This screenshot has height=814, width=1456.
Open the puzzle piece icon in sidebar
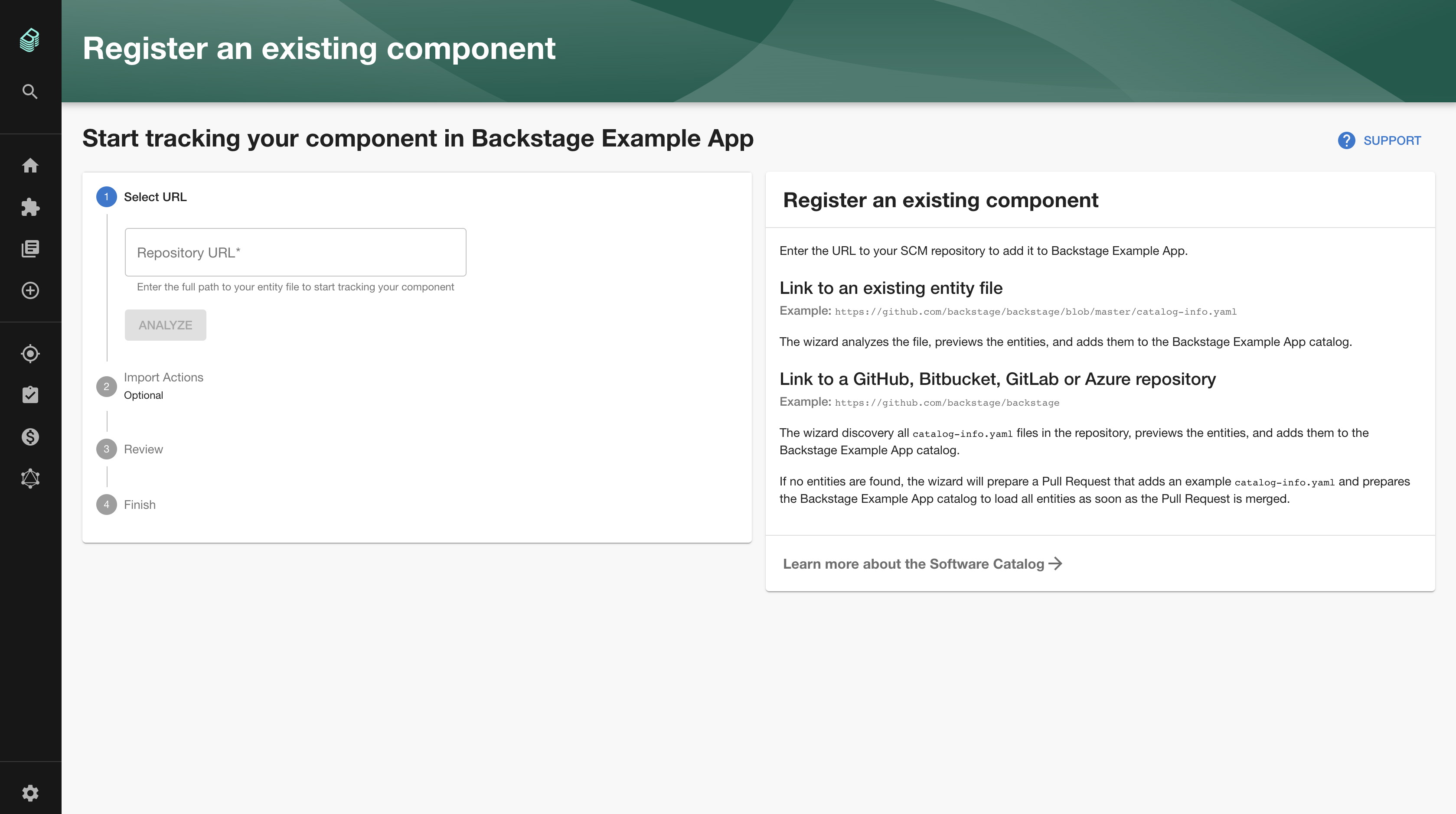[x=30, y=207]
